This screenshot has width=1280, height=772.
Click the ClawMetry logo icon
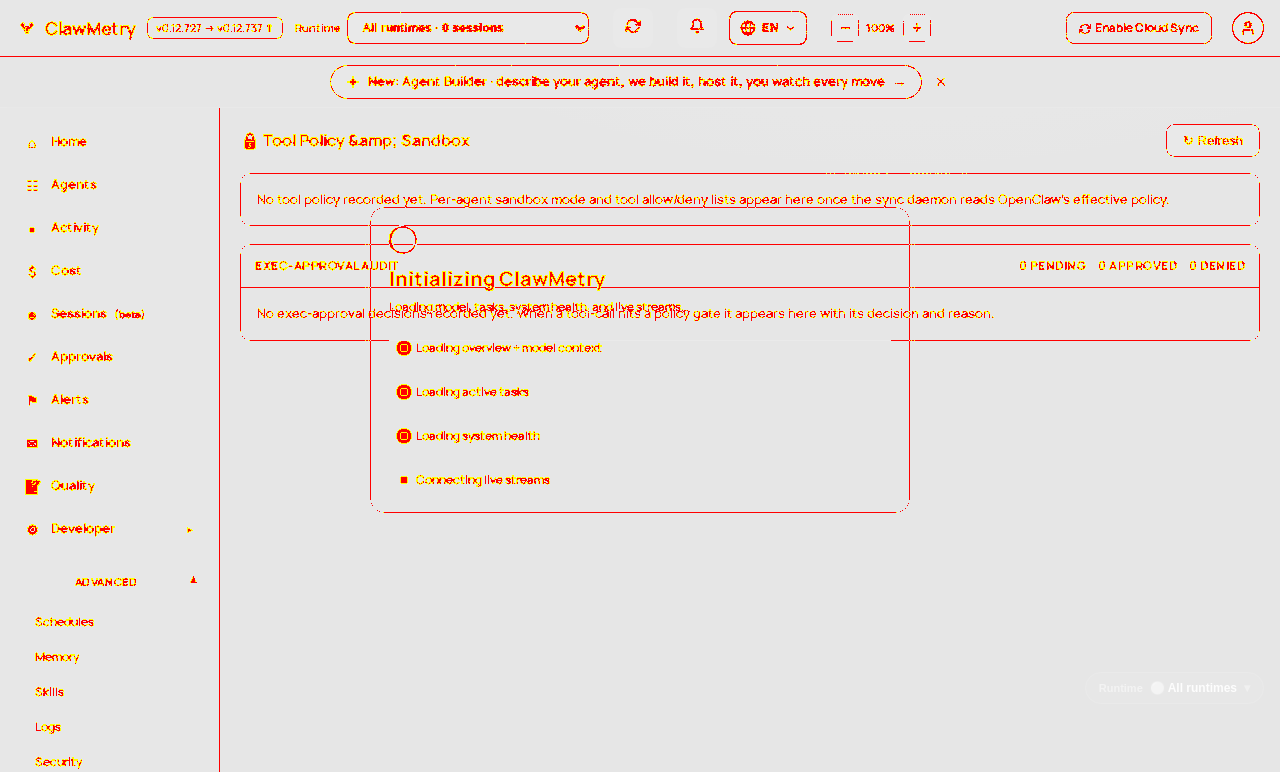[27, 28]
